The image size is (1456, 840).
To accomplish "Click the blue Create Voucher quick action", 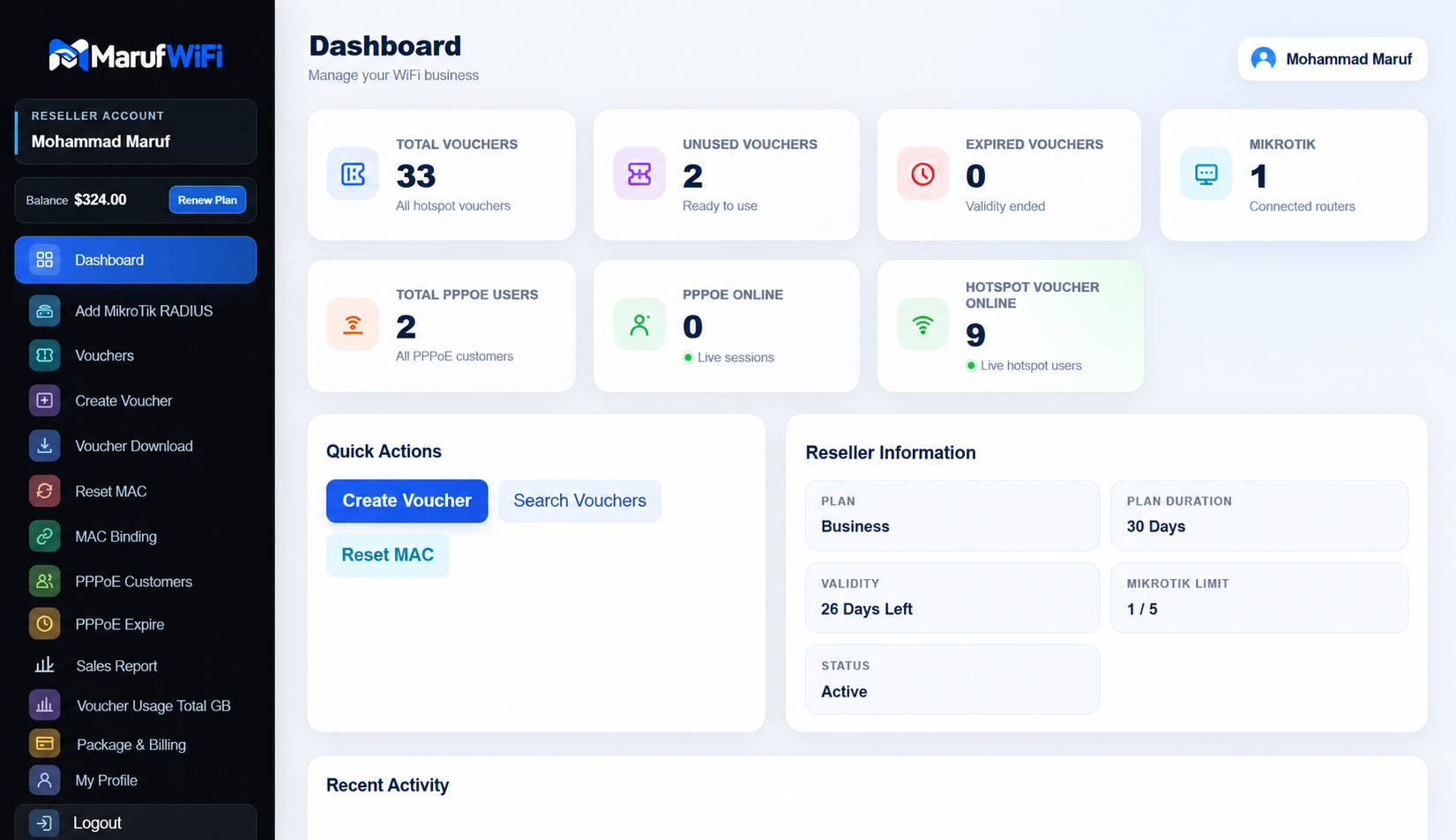I will tap(407, 501).
